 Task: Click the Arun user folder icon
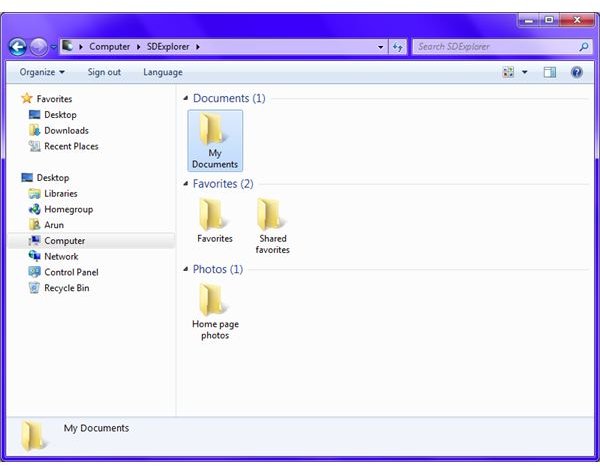(x=34, y=225)
